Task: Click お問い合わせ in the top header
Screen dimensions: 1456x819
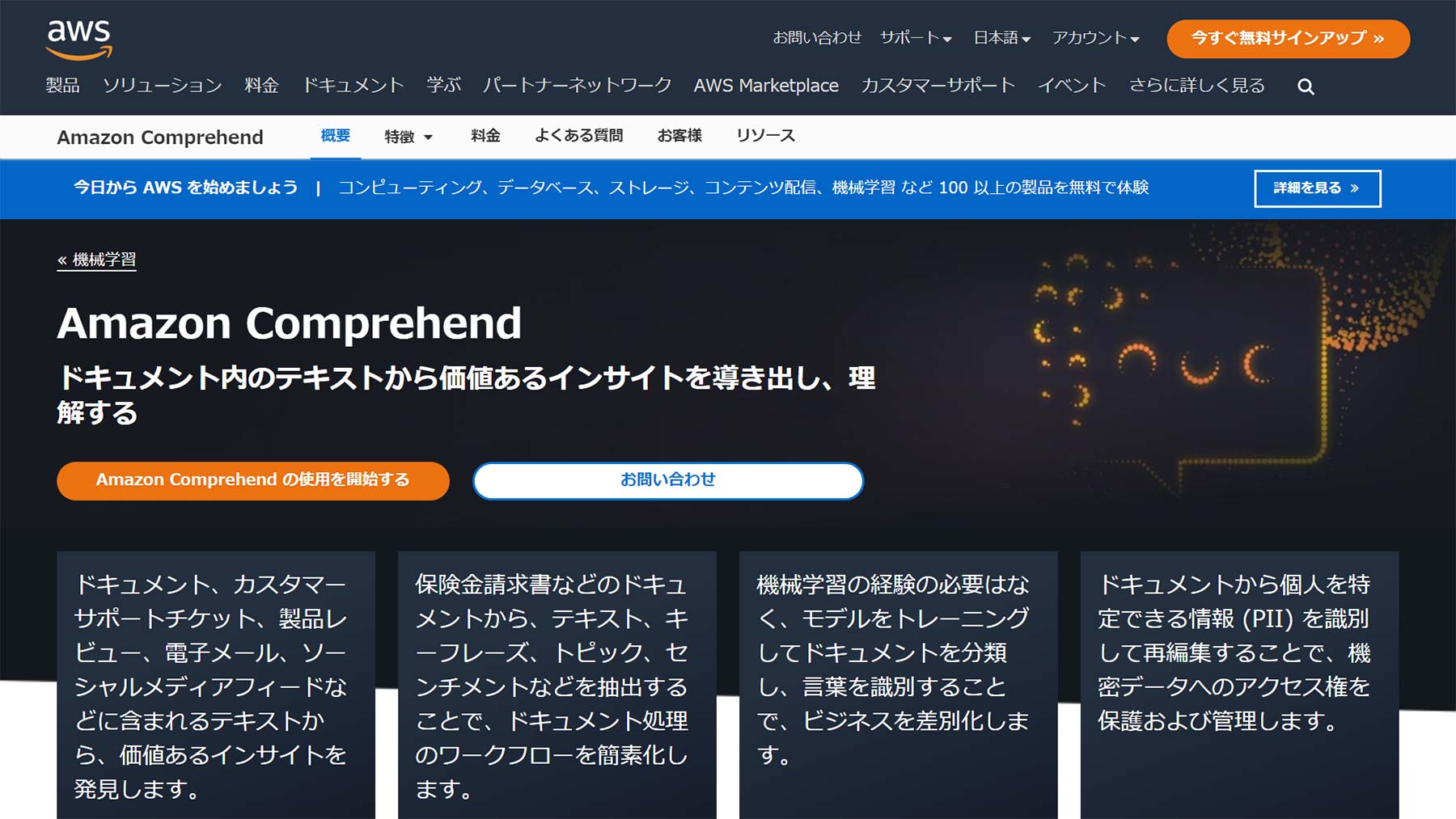Action: coord(817,38)
